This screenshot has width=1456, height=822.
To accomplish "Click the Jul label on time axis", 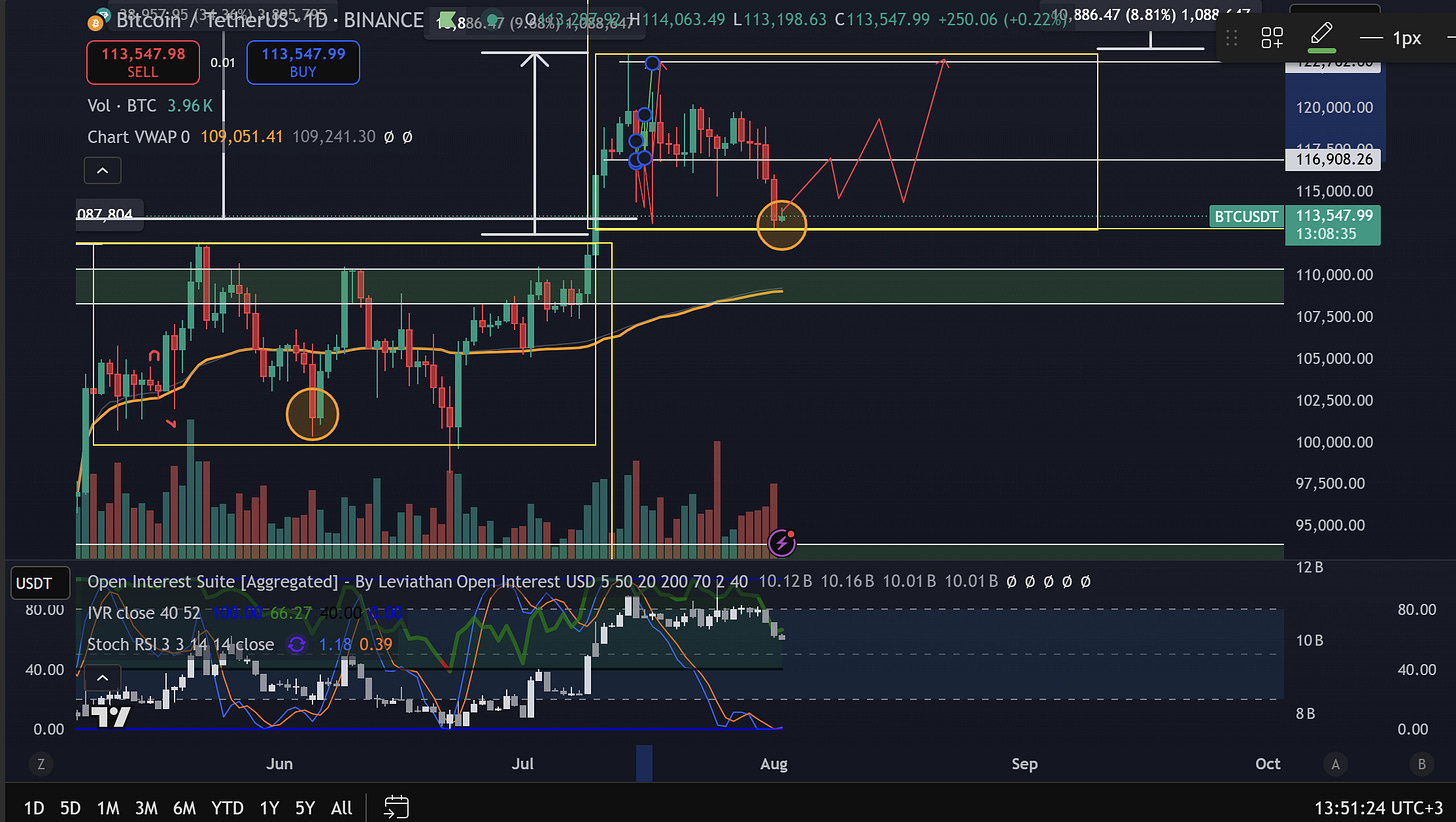I will pyautogui.click(x=522, y=764).
